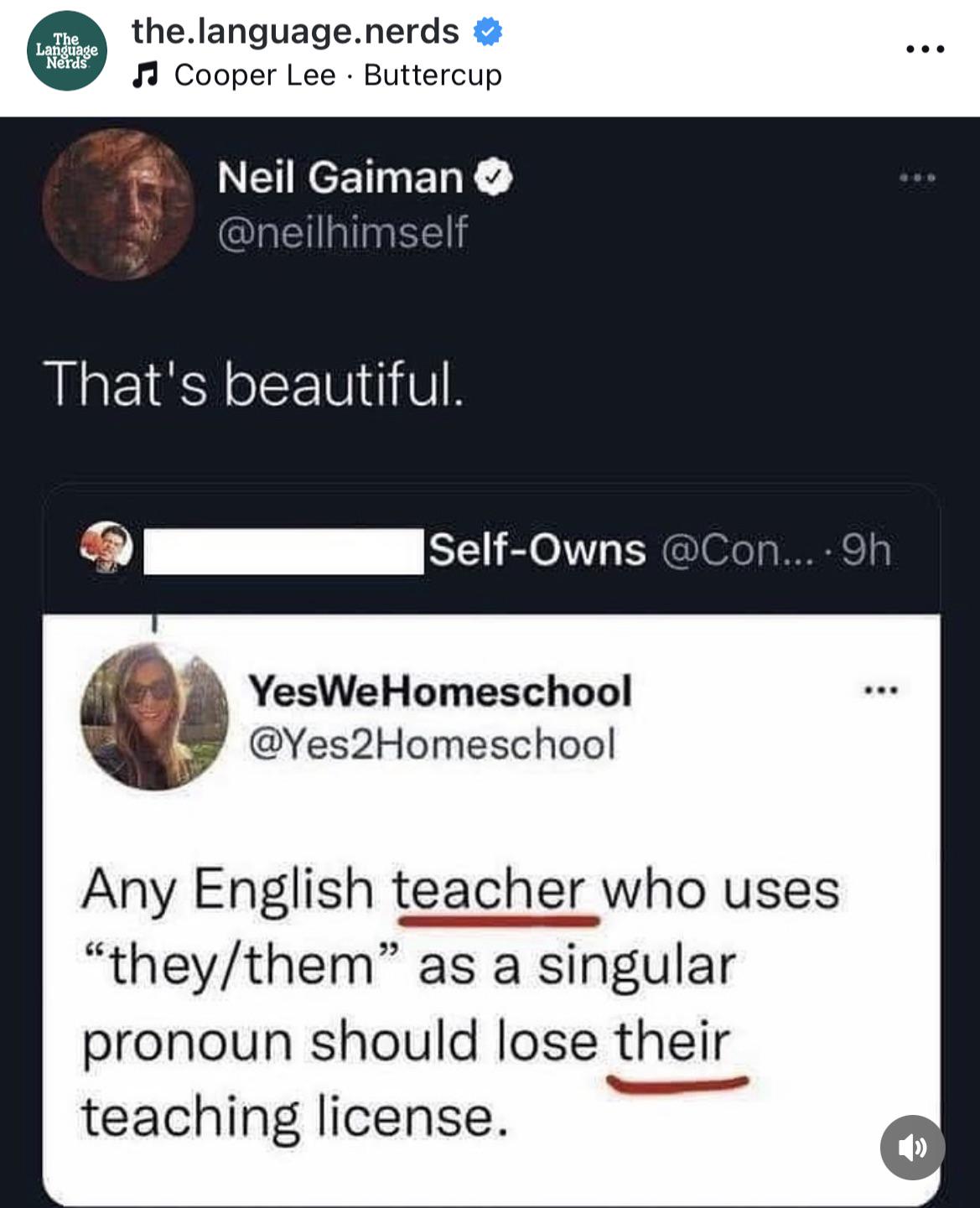Tap Neil Gaiman's white verified checkmark

tap(494, 178)
